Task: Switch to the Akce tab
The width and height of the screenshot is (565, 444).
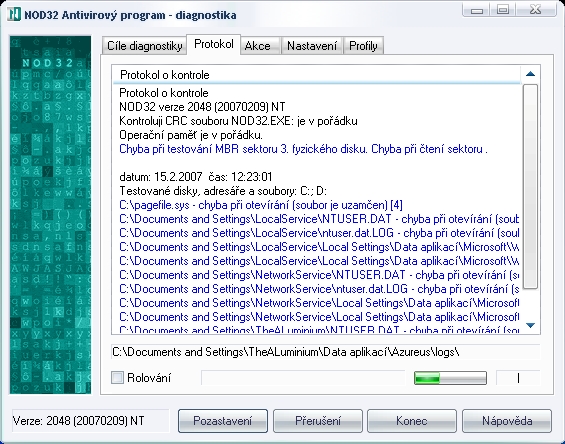Action: click(x=257, y=46)
